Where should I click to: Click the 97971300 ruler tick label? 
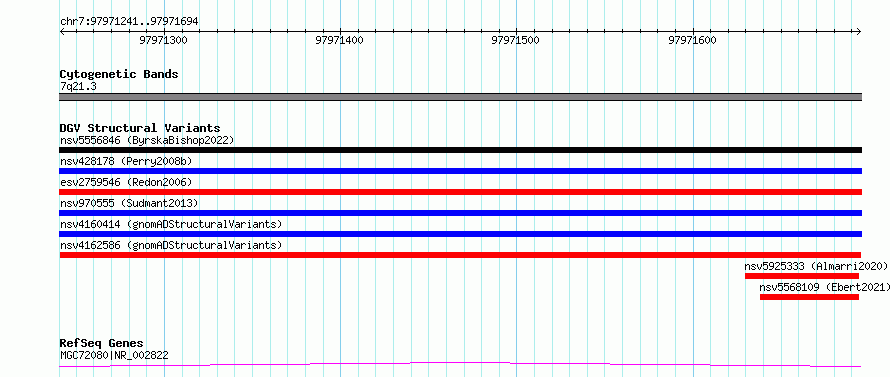coord(163,41)
